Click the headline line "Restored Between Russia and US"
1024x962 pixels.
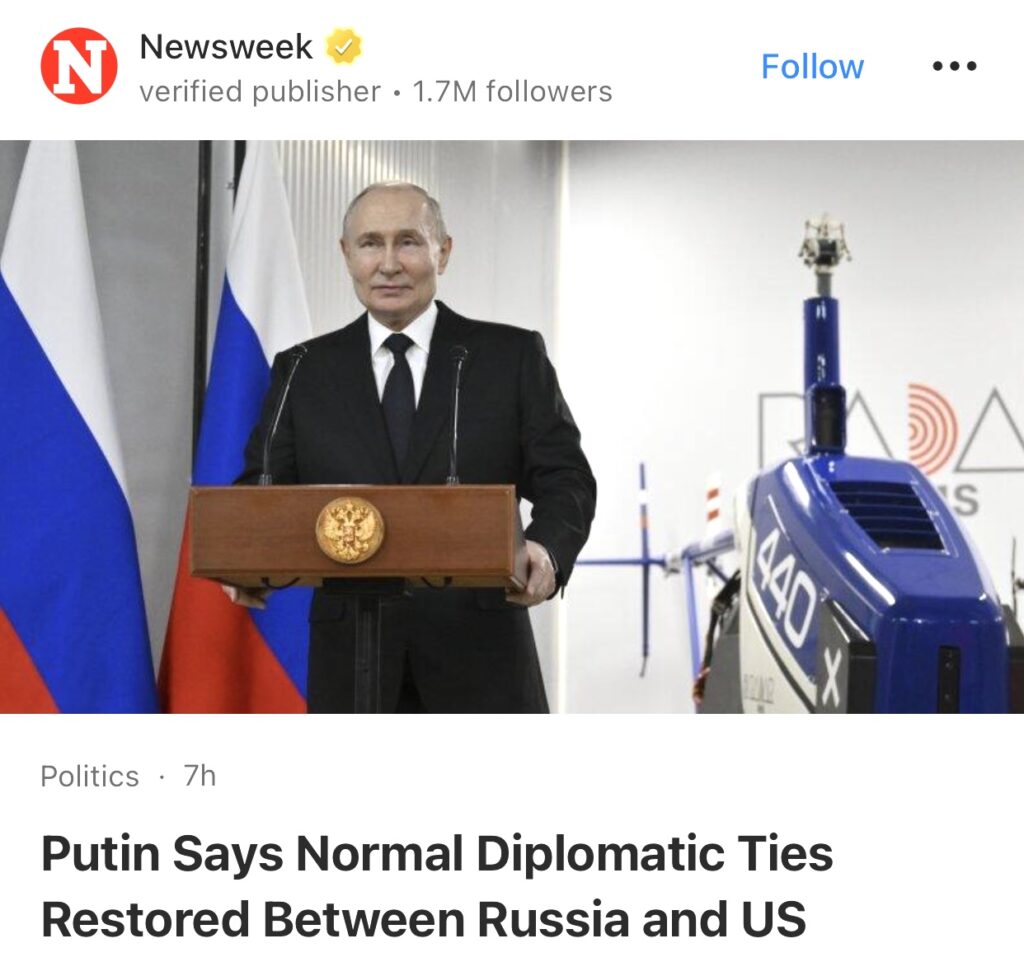click(423, 919)
